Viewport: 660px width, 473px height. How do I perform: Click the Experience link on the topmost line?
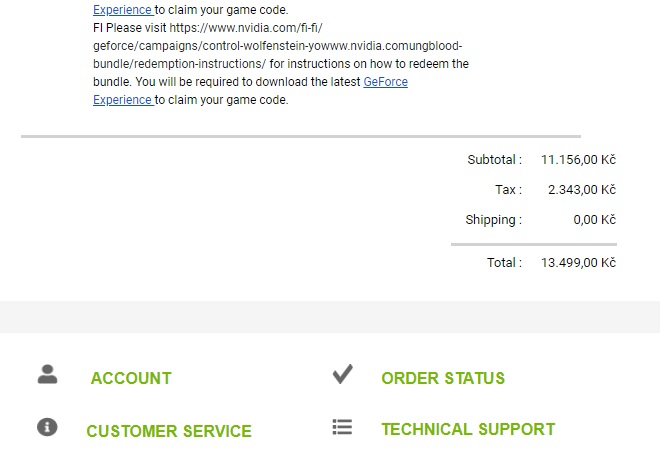(122, 10)
